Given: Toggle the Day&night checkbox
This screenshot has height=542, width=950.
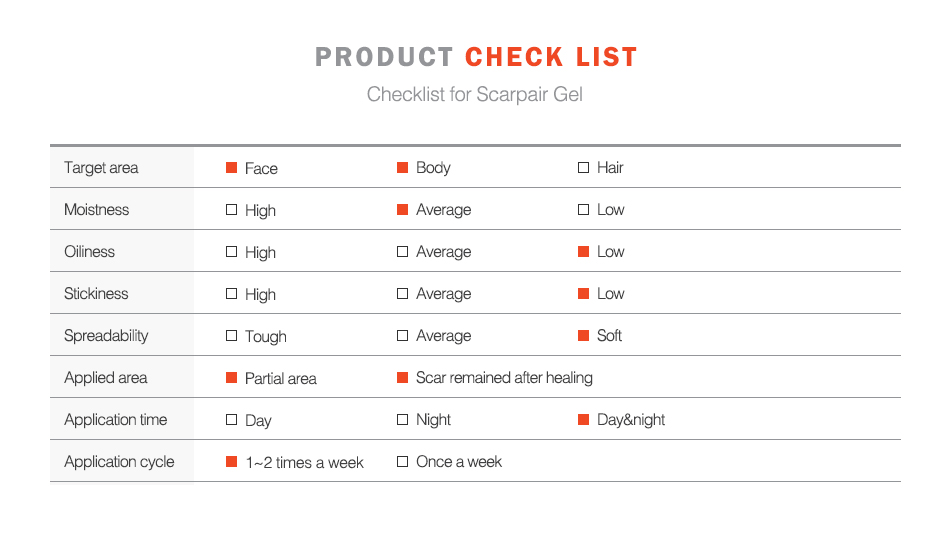Looking at the screenshot, I should click(x=583, y=420).
